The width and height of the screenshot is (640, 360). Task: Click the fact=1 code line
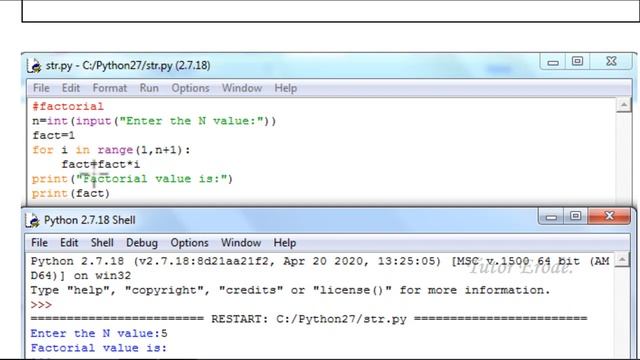pos(53,136)
